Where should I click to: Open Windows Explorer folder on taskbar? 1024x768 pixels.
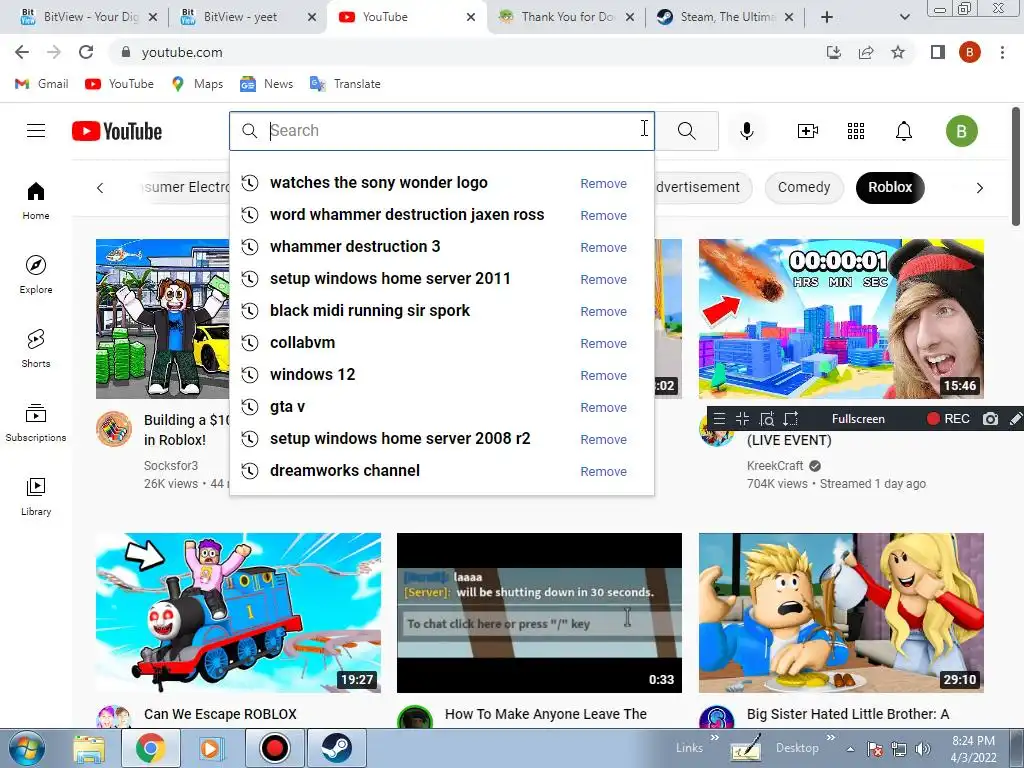[89, 749]
